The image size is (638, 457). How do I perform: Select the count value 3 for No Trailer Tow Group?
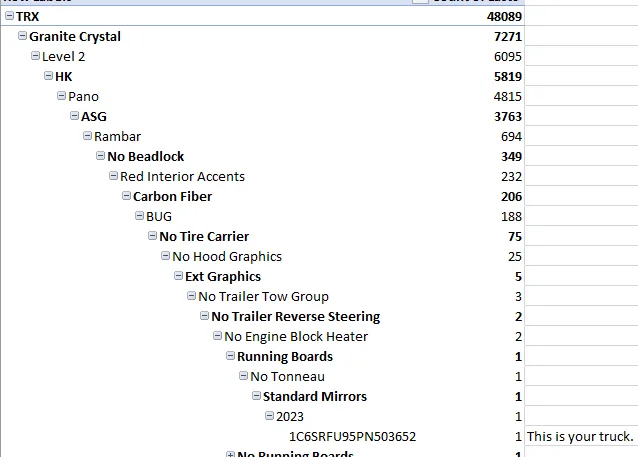tap(518, 297)
